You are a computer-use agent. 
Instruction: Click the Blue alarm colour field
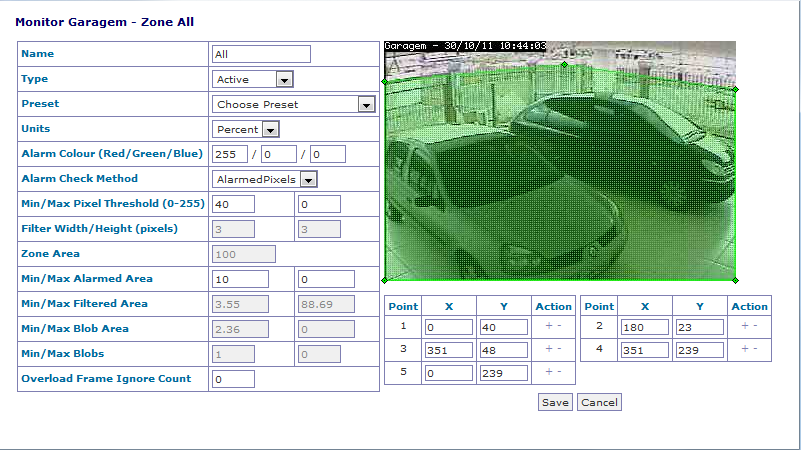pyautogui.click(x=328, y=154)
